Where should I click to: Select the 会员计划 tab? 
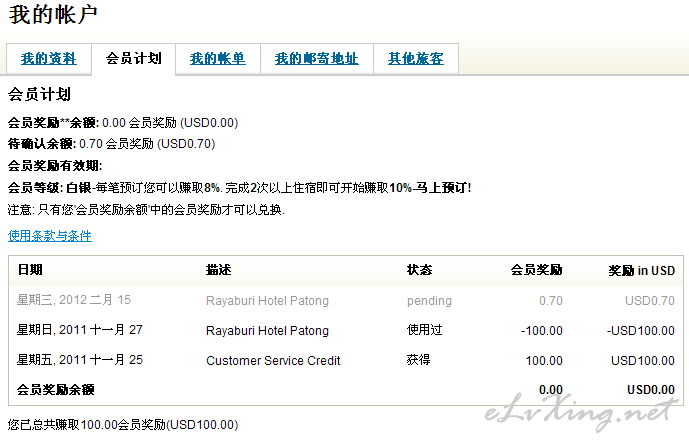[134, 58]
